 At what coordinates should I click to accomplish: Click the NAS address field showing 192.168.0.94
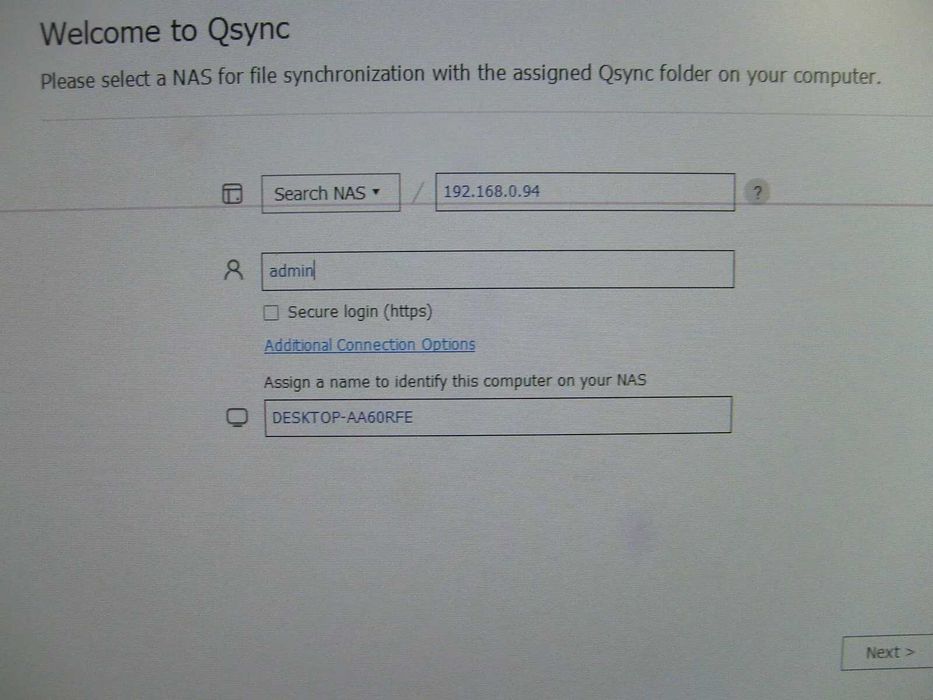[585, 192]
